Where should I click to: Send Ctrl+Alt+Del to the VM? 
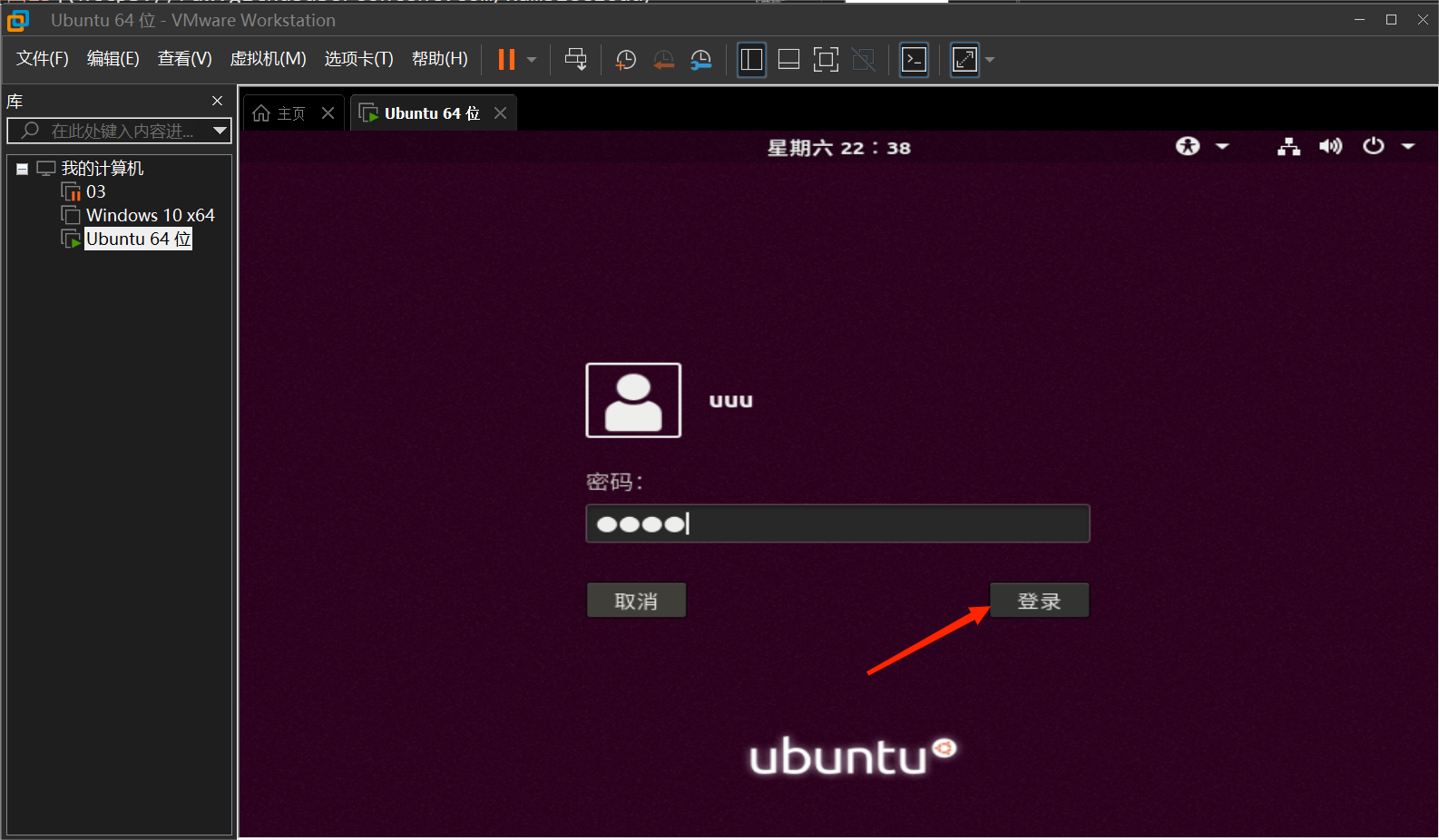pos(575,60)
